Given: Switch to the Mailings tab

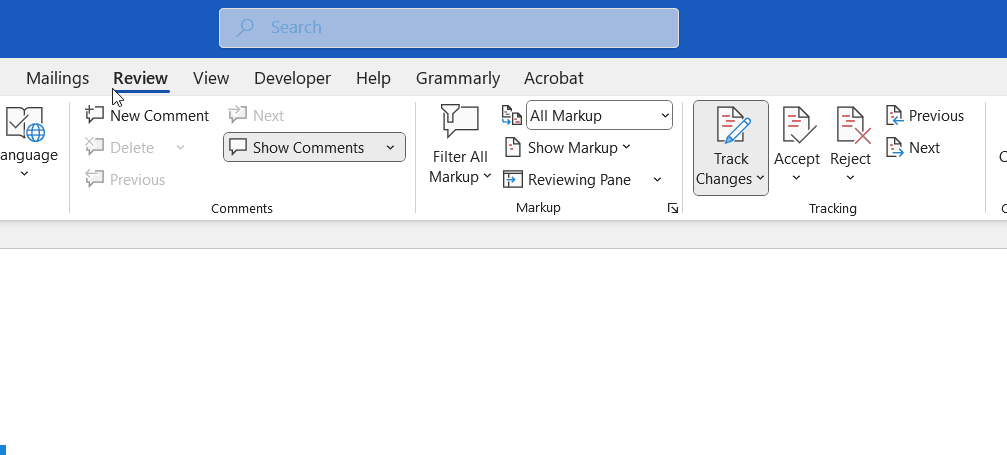Looking at the screenshot, I should 57,78.
